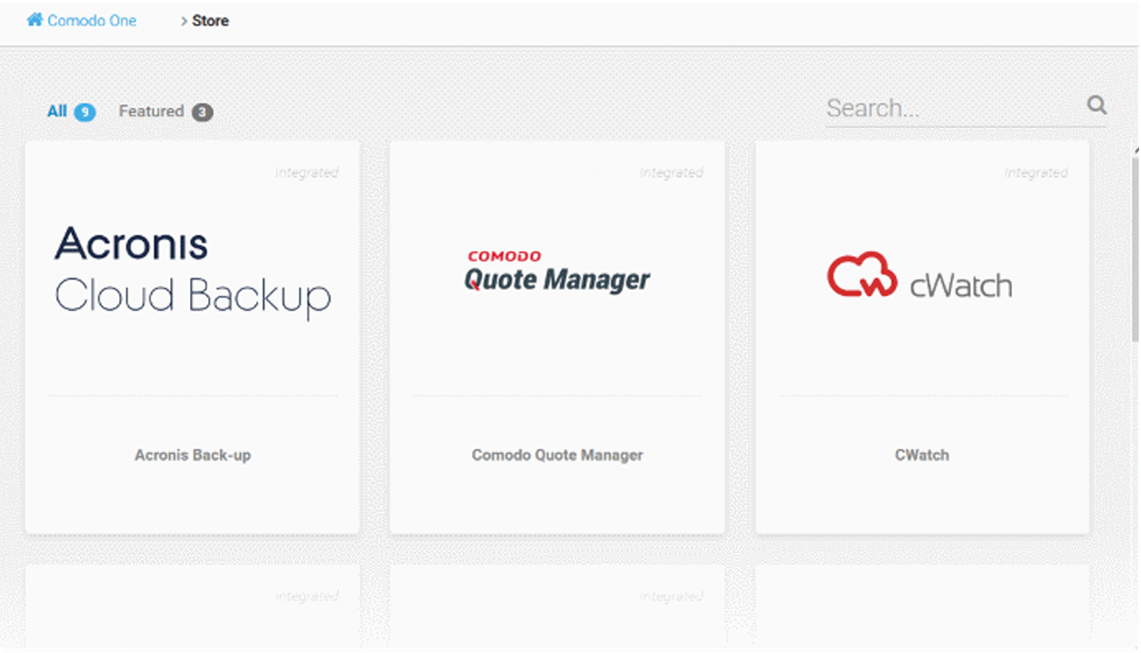Open the Comodo Quote Manager logo tile
The width and height of the screenshot is (1141, 653).
tap(557, 271)
